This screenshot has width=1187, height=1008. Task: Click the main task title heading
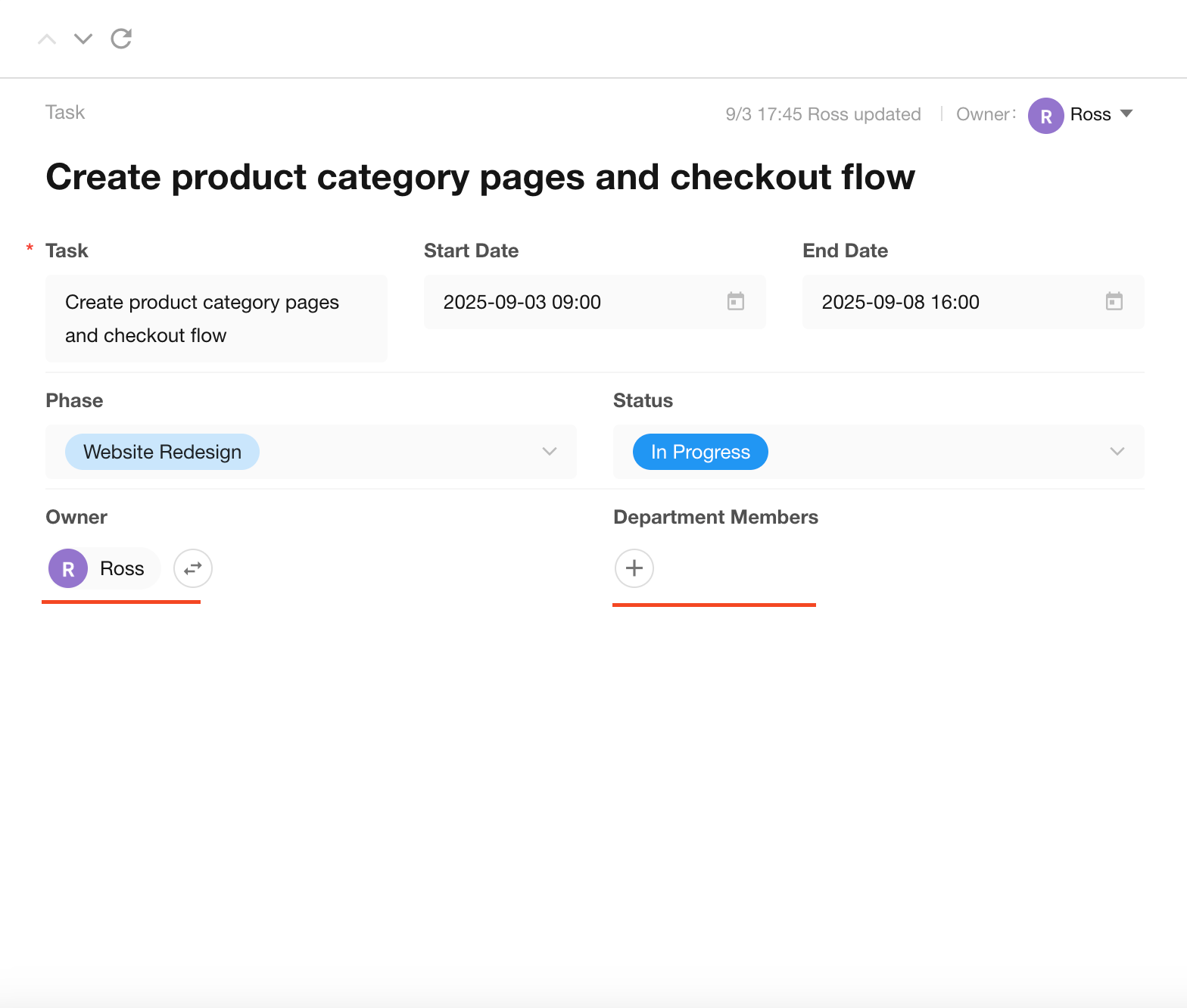pyautogui.click(x=480, y=177)
